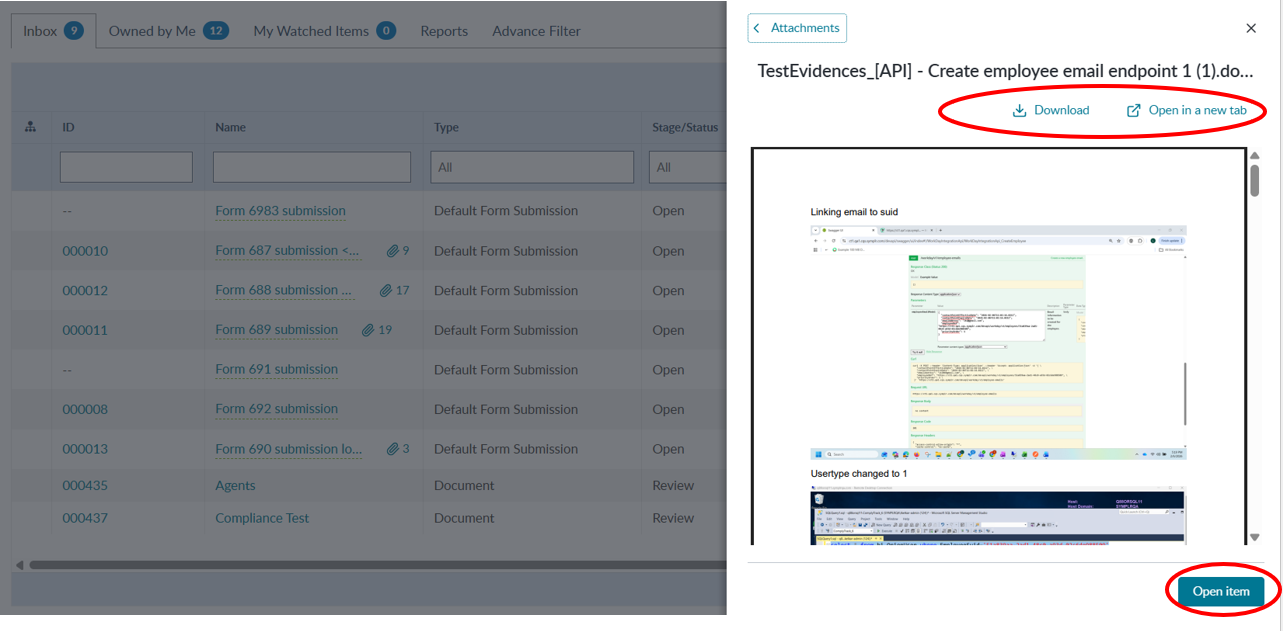Click the preview scrollbar up arrow
The image size is (1283, 631).
point(1254,155)
